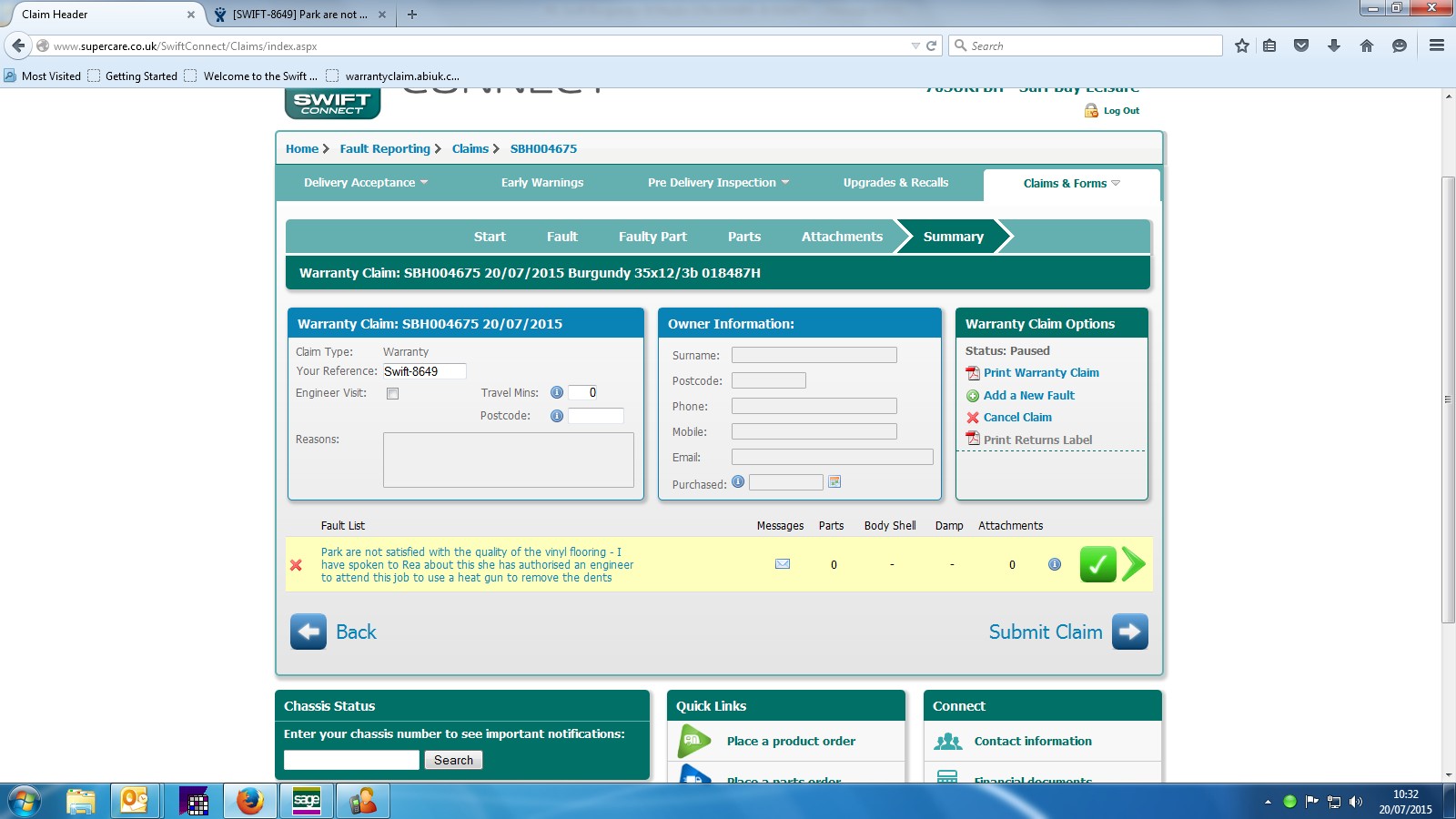Click the page vertical scrollbar
The height and width of the screenshot is (819, 1456).
(1448, 400)
